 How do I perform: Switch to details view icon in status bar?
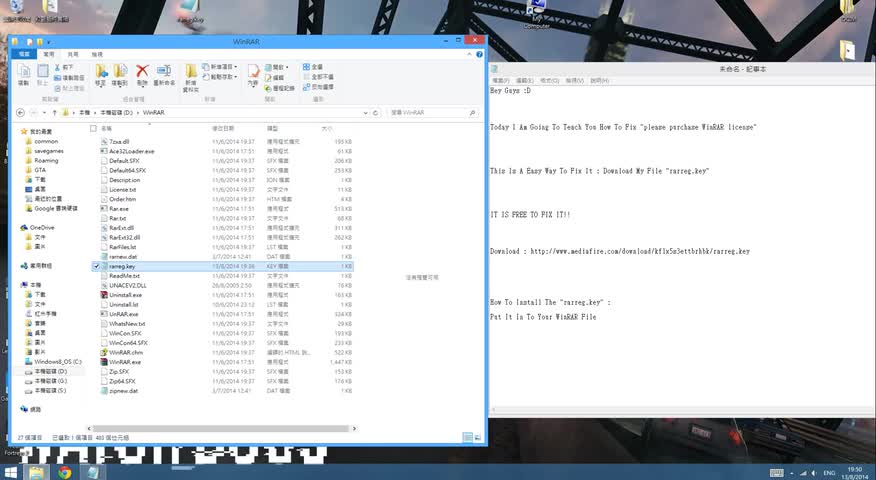point(467,437)
